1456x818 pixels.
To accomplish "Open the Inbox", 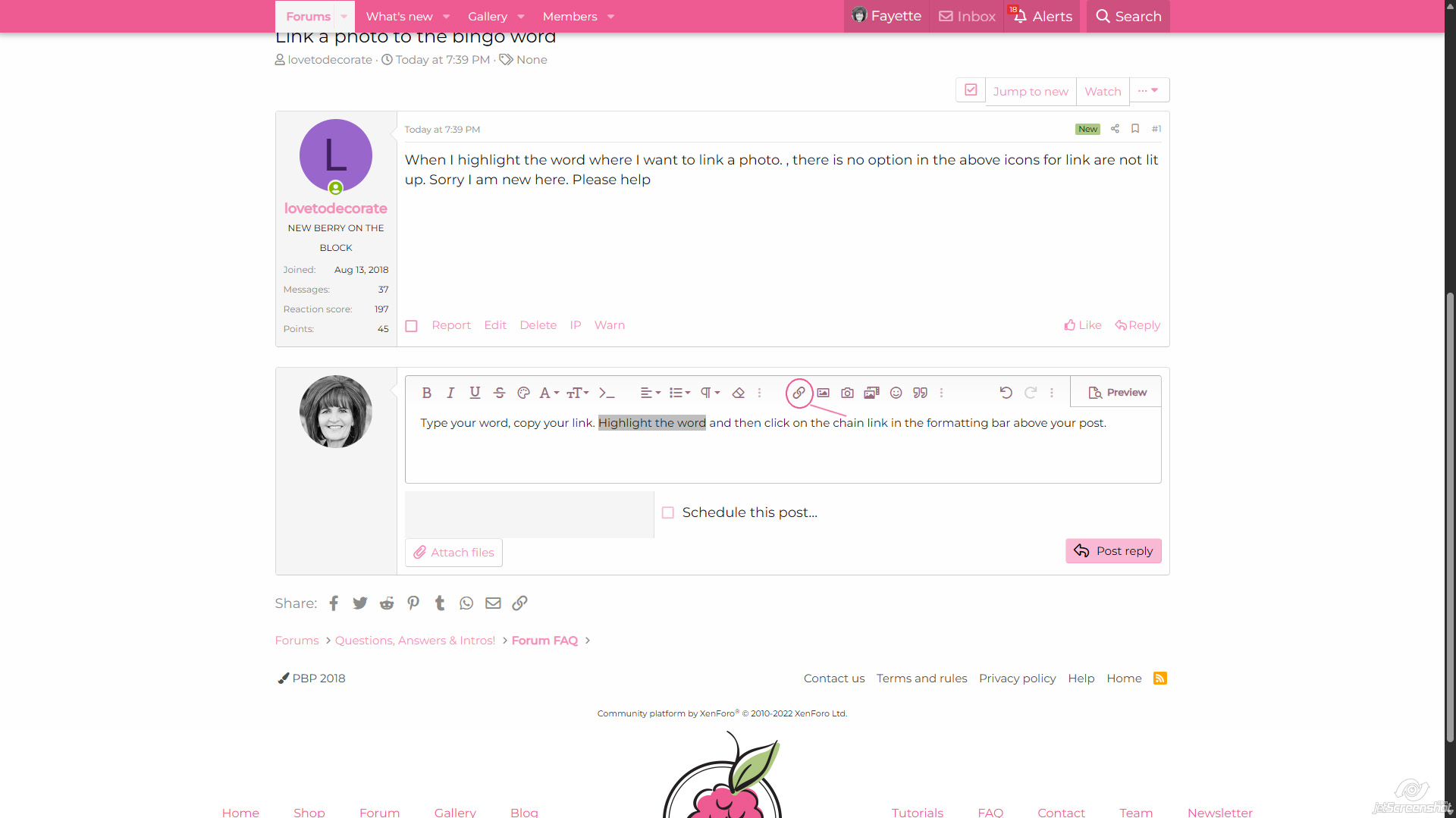I will (x=967, y=16).
